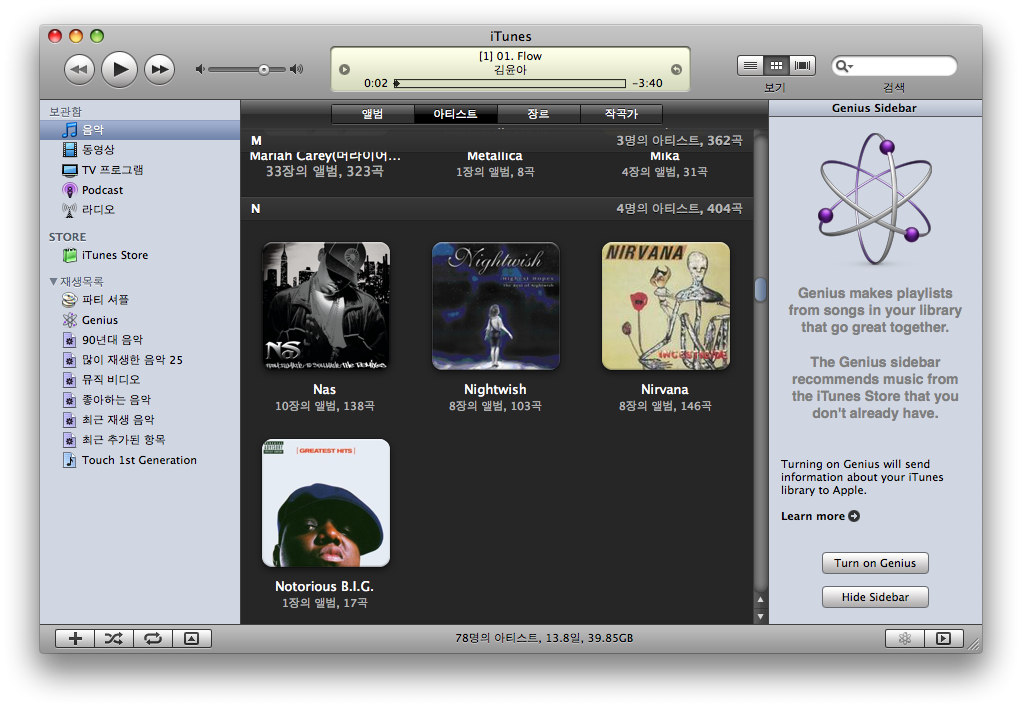Toggle shuffle mode
The height and width of the screenshot is (708, 1022).
114,638
